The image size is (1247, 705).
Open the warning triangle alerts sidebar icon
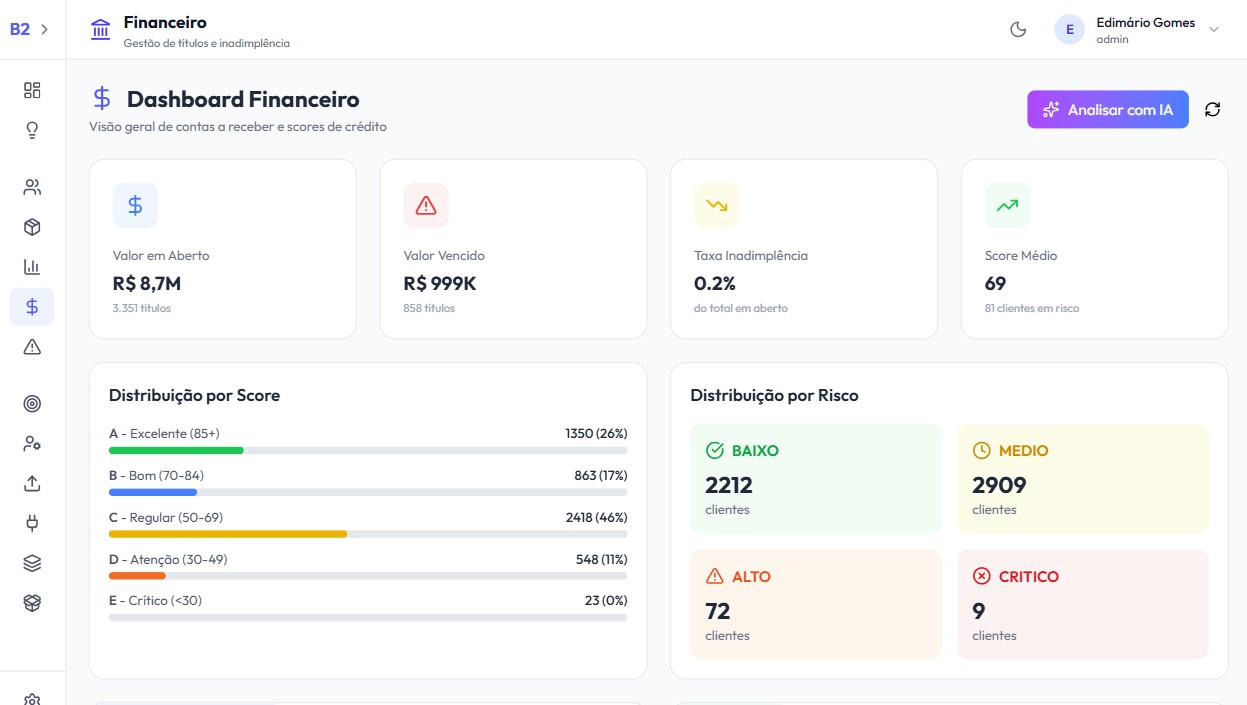(32, 347)
